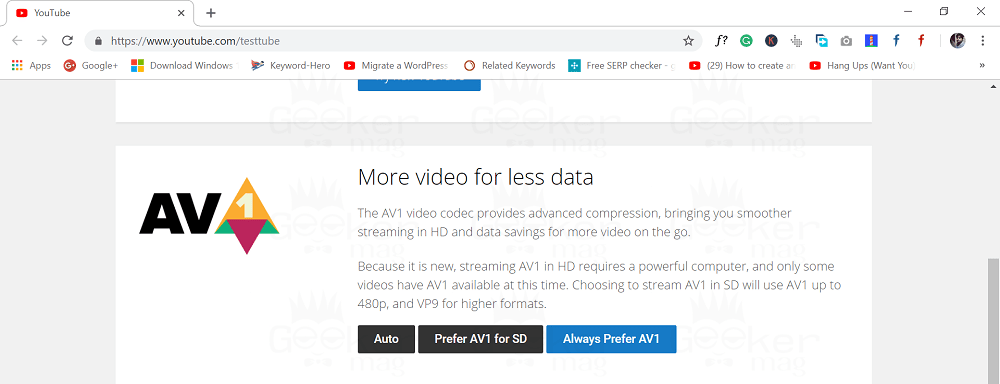Click the page vertical scrollbar thumb
The height and width of the screenshot is (384, 1000).
(993, 321)
